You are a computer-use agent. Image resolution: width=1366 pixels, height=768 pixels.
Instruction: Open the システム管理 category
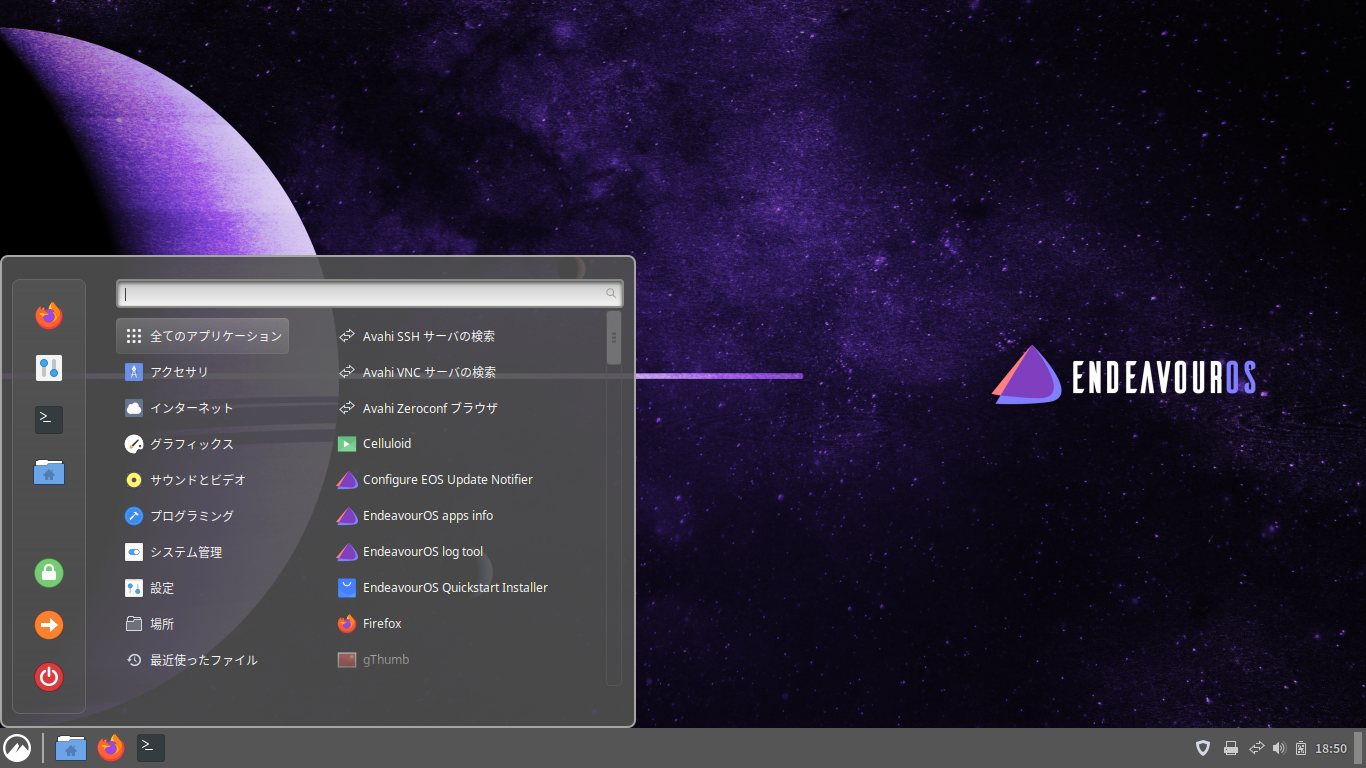[203, 552]
